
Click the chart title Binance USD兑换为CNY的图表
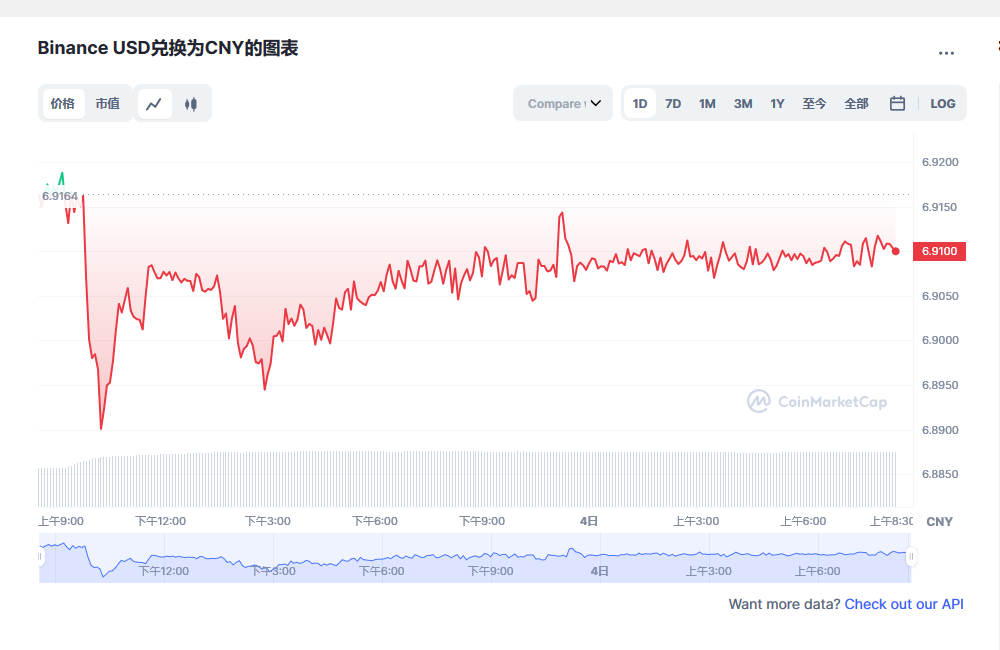[x=168, y=48]
